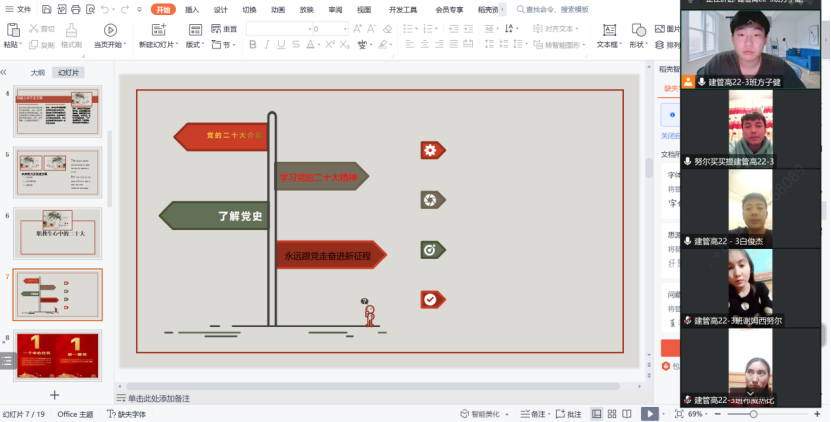
Task: Click the Format Painter brush icon
Action: (71, 31)
